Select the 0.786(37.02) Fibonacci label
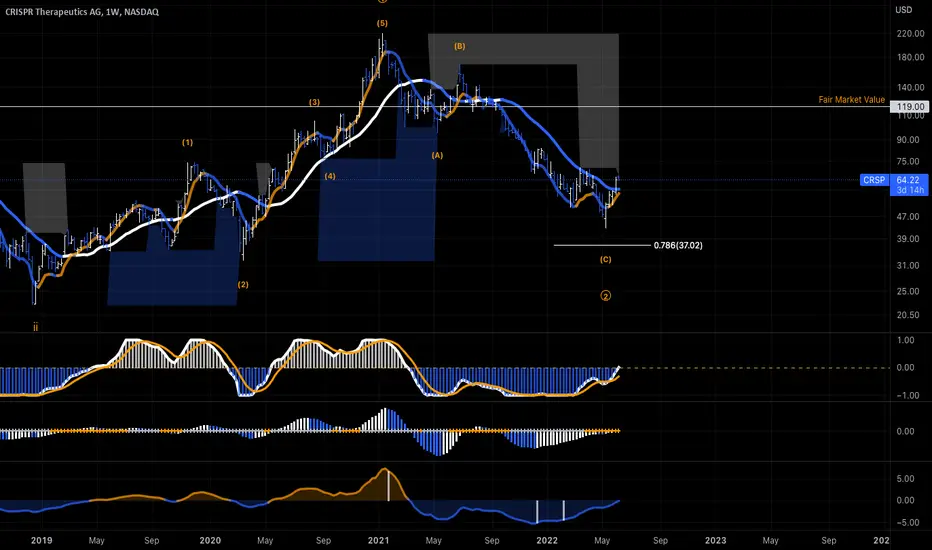This screenshot has height=550, width=932. [678, 246]
